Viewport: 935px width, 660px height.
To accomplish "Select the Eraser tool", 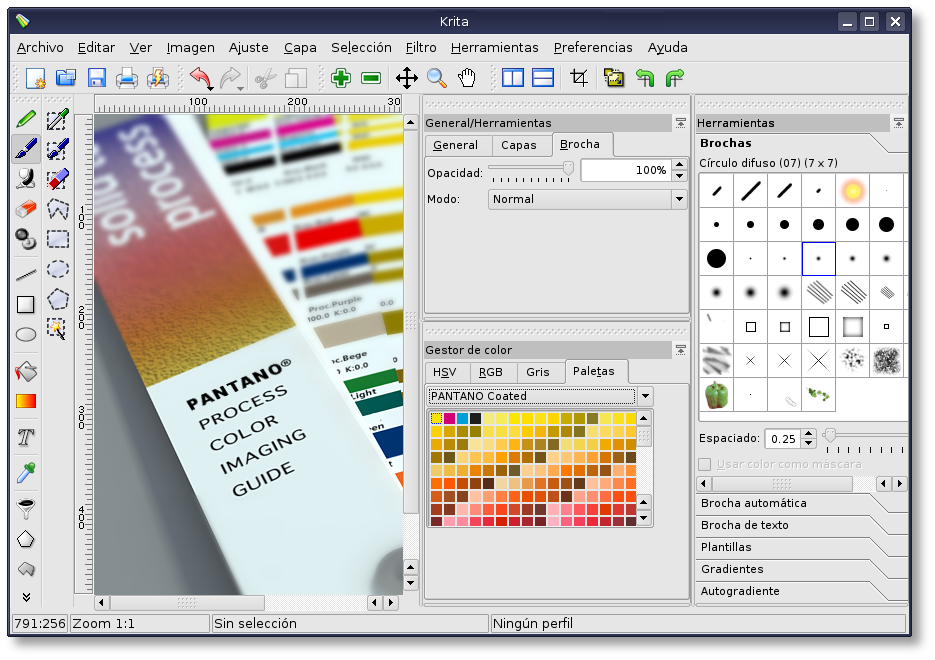I will coord(26,209).
